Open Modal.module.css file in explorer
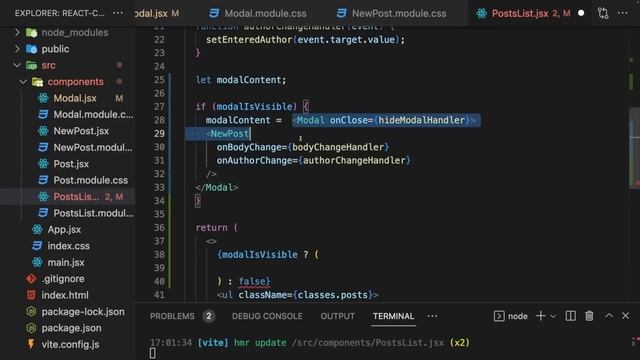The height and width of the screenshot is (360, 640). (93, 114)
